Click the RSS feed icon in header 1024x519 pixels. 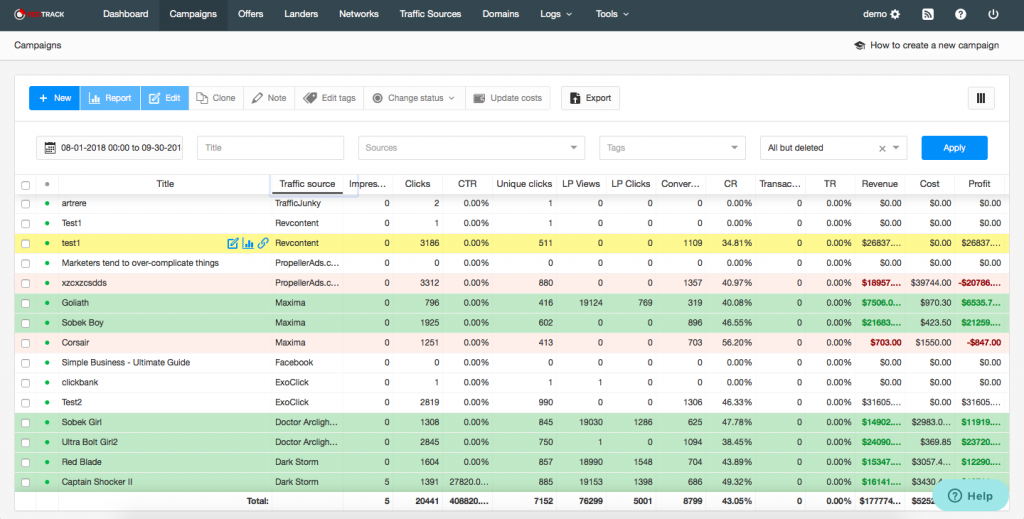(927, 14)
